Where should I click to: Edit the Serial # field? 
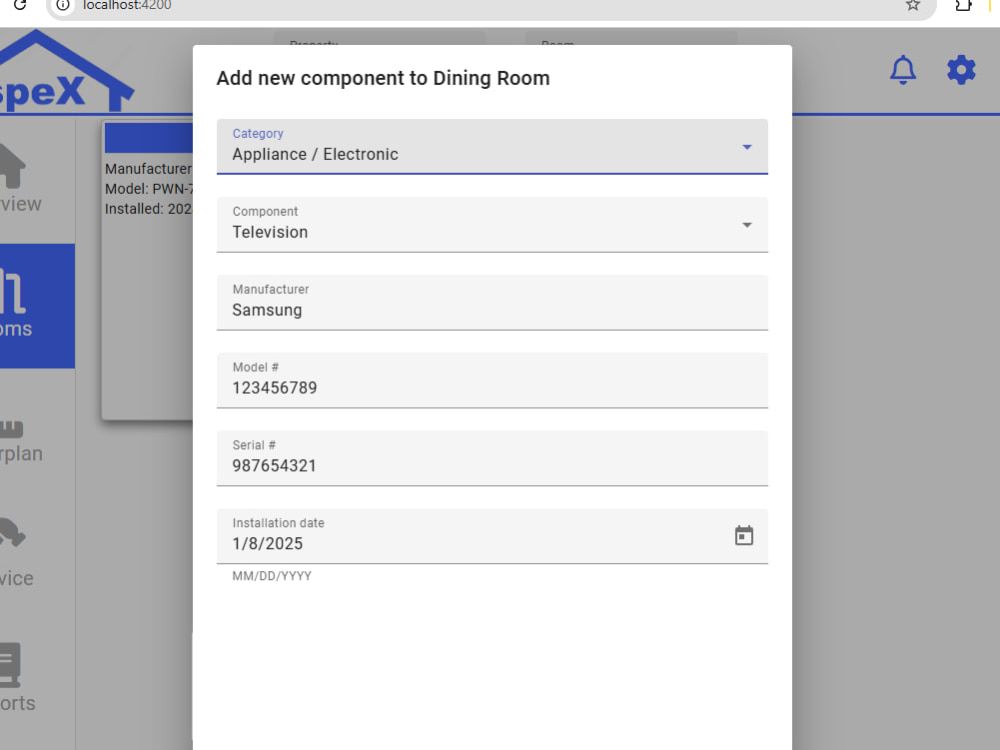[492, 458]
